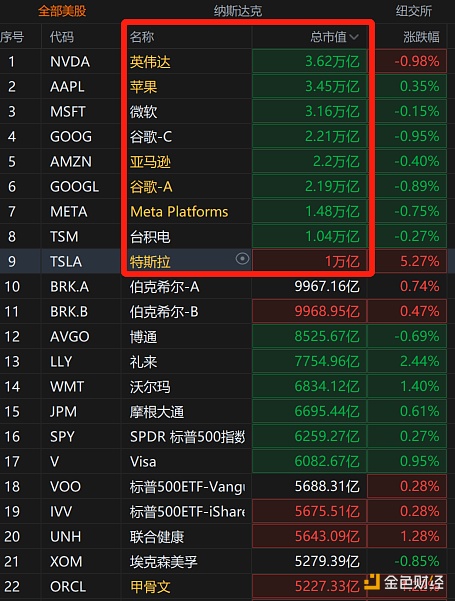Select the GOOGL ticker code

click(x=74, y=187)
